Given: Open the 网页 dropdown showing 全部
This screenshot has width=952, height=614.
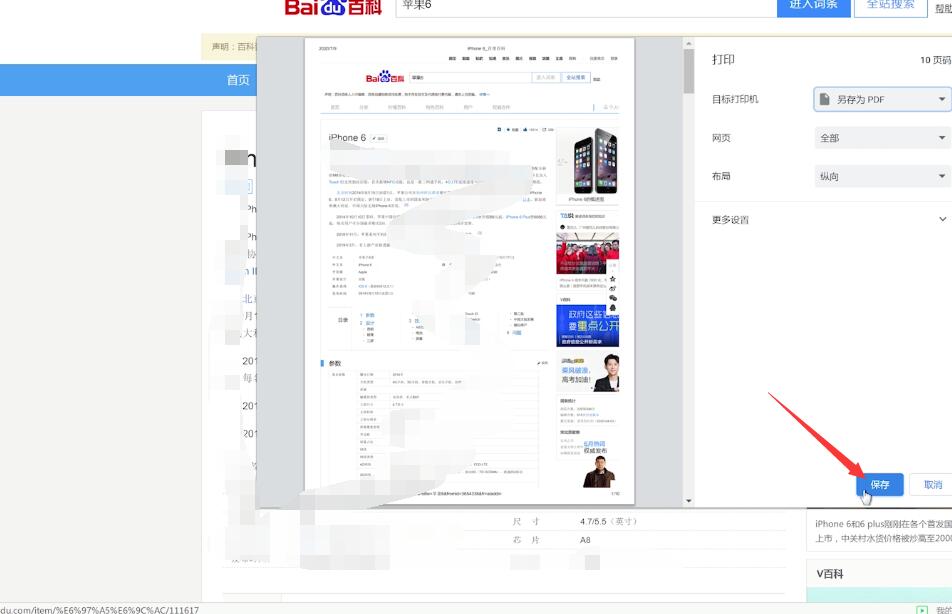Looking at the screenshot, I should click(882, 138).
